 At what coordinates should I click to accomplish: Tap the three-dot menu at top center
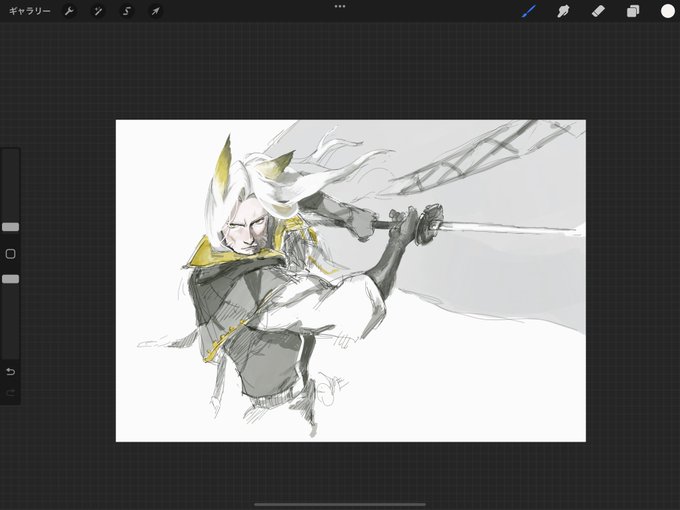tap(340, 7)
